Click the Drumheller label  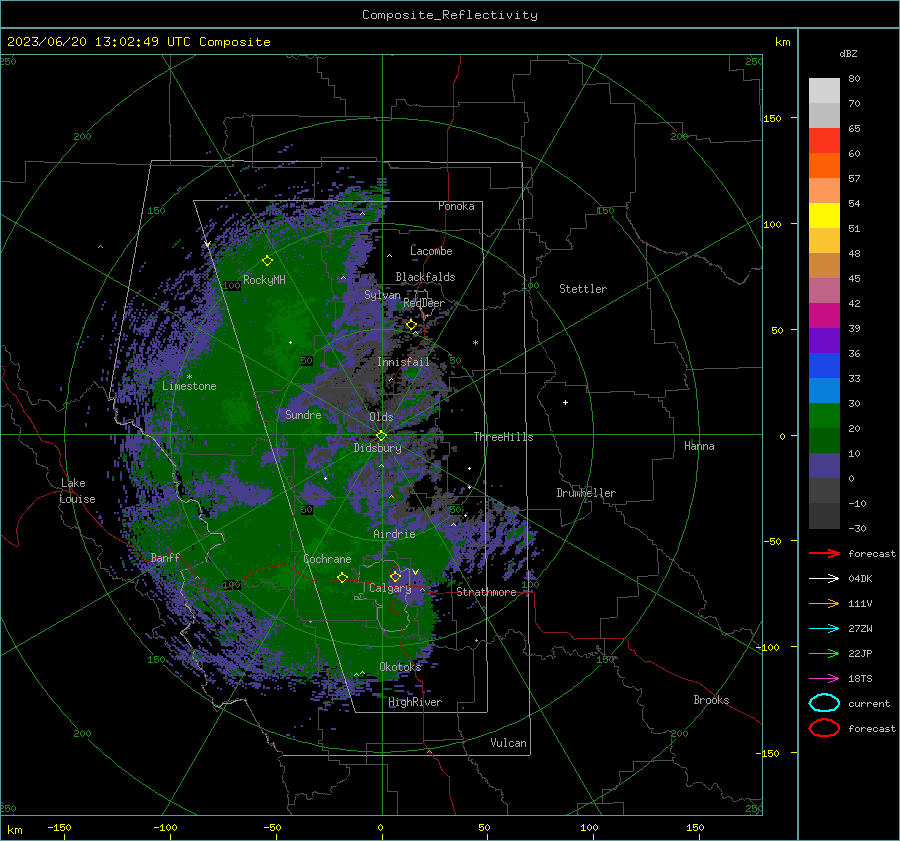point(586,493)
